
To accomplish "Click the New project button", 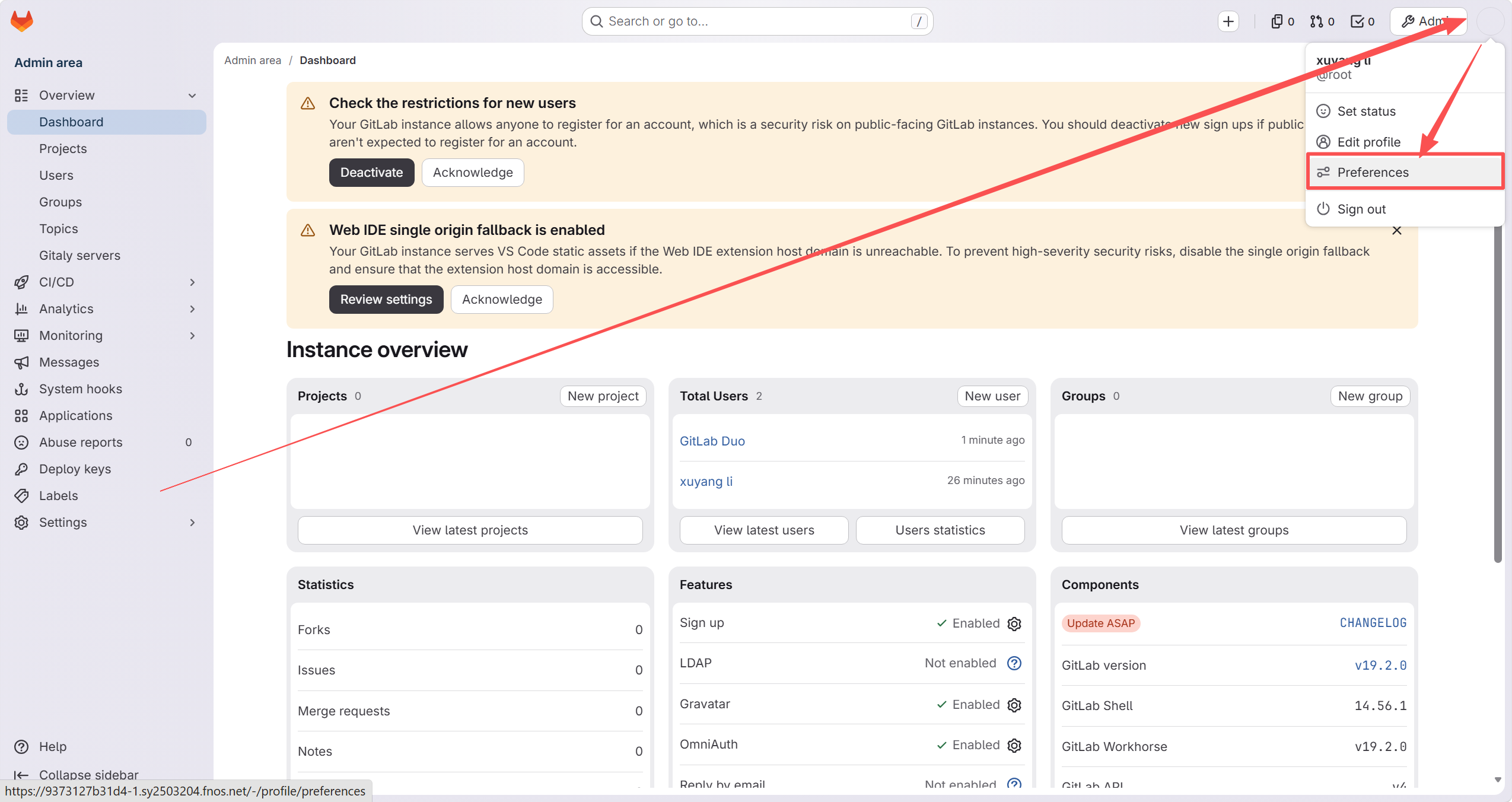I will point(603,396).
